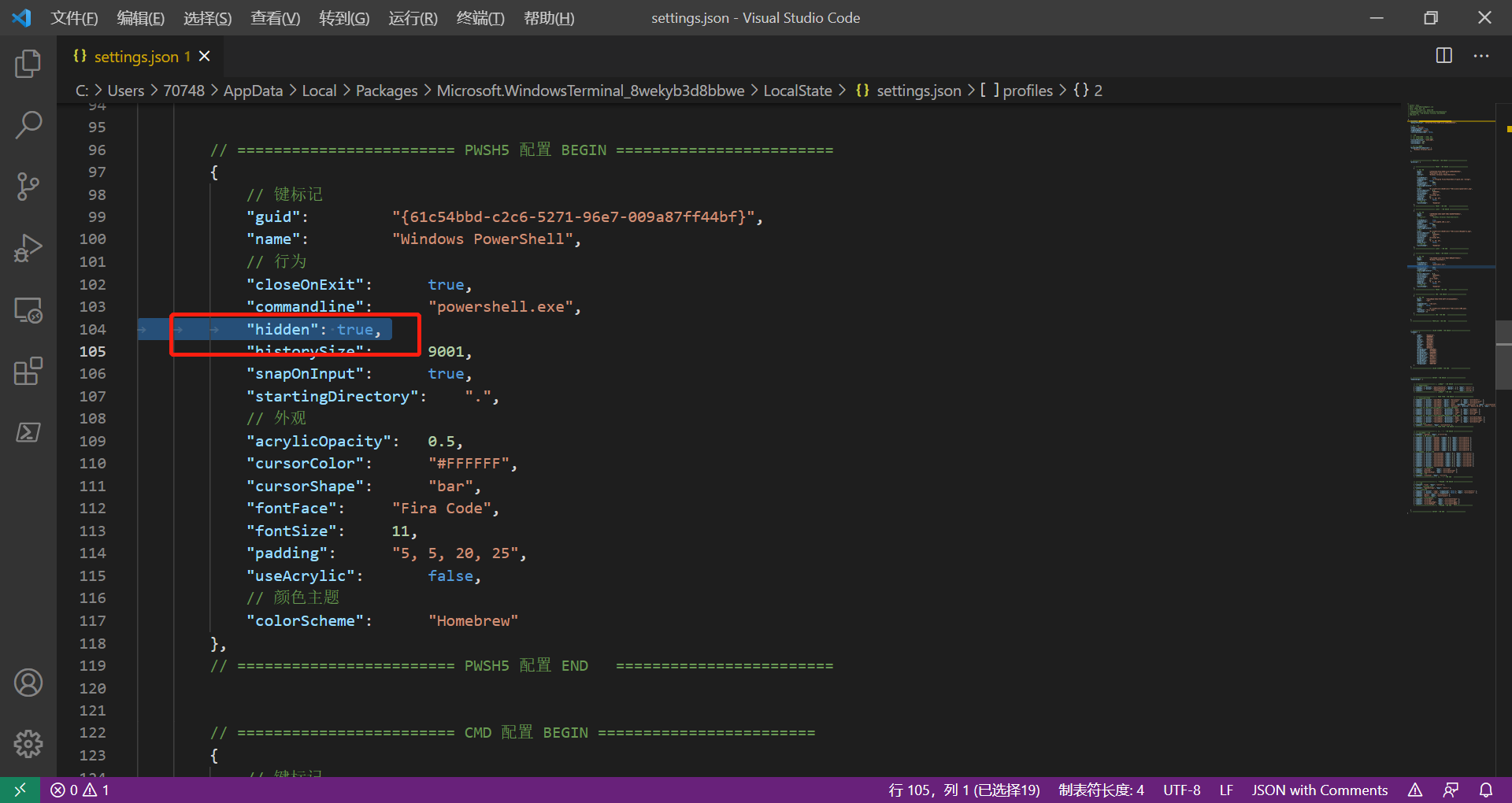The height and width of the screenshot is (803, 1512).
Task: Split the editor to the right
Action: coord(1444,56)
